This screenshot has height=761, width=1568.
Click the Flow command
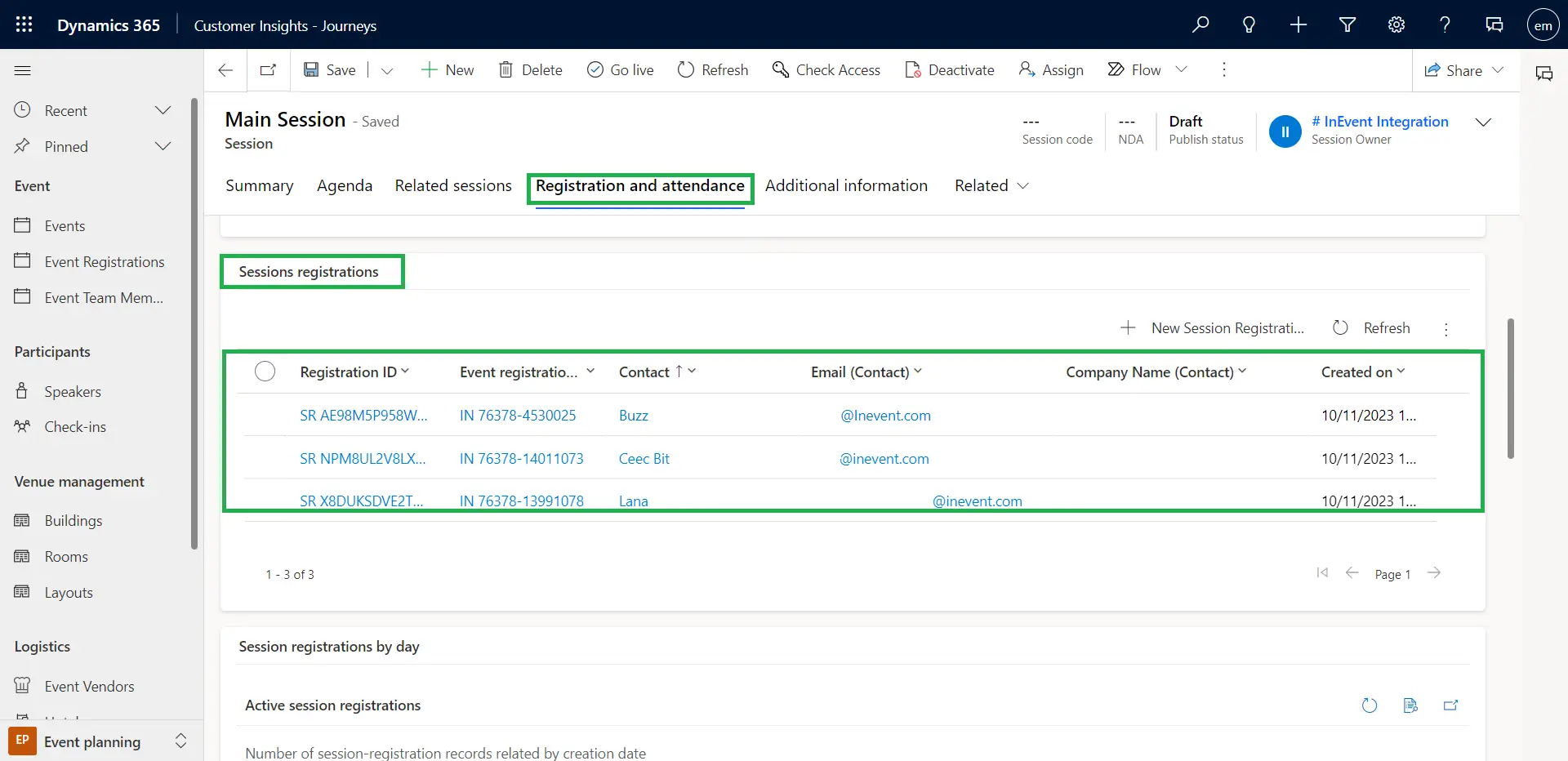click(1134, 70)
